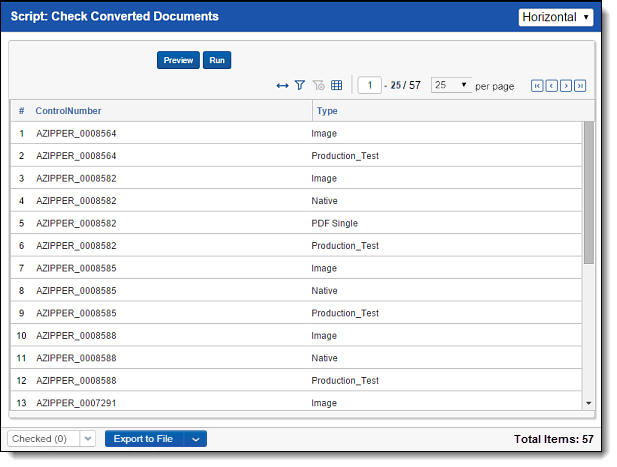Go to next page of results

click(x=566, y=86)
